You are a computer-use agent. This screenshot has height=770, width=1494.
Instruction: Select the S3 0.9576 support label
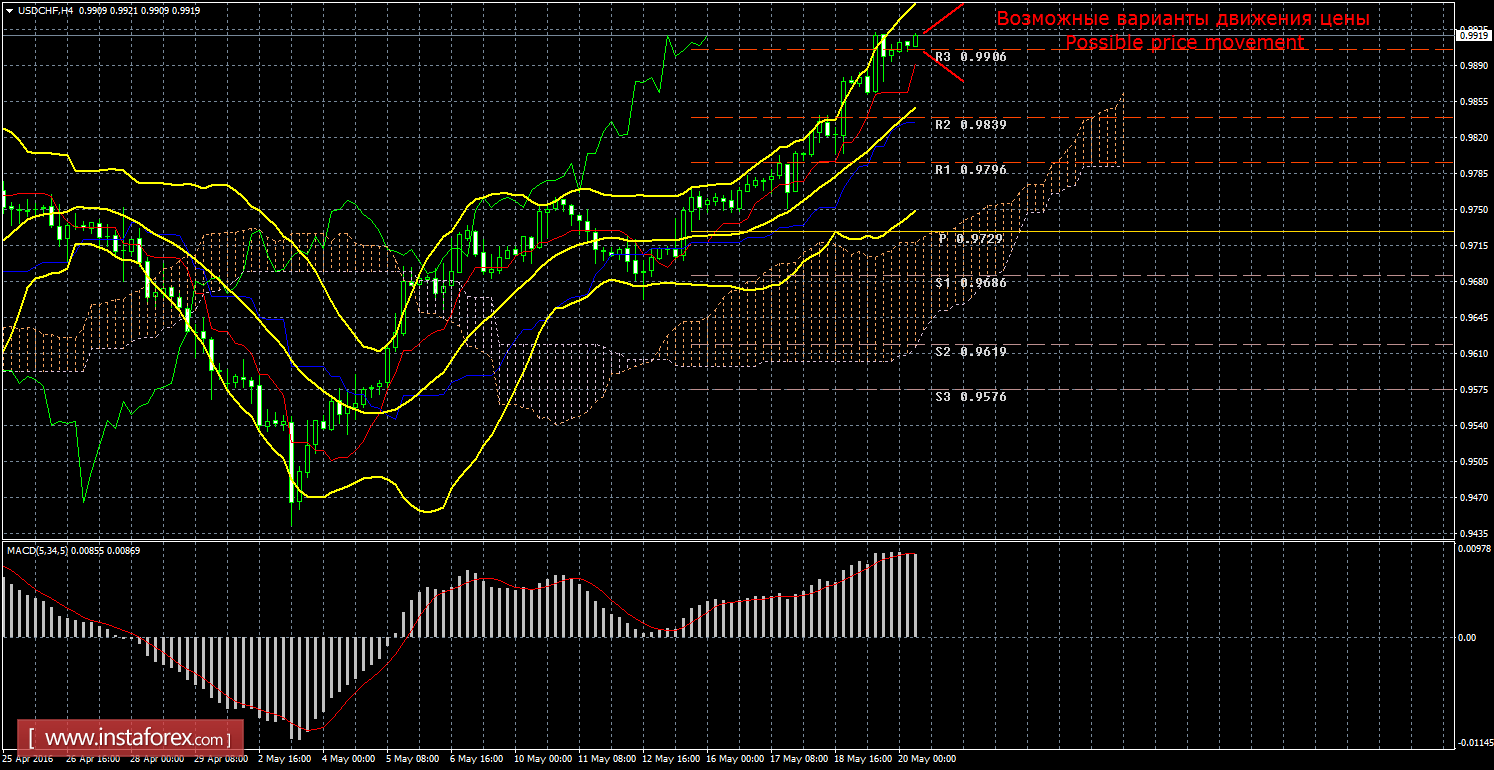click(x=970, y=397)
